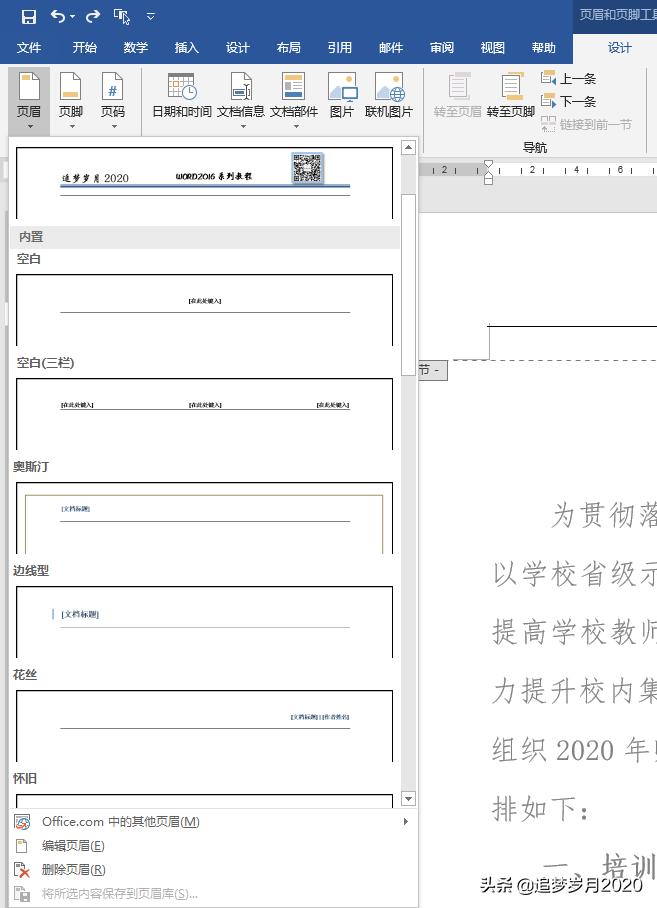Insert Date and Time (日期和时间)
Viewport: 657px width, 908px height.
click(181, 95)
